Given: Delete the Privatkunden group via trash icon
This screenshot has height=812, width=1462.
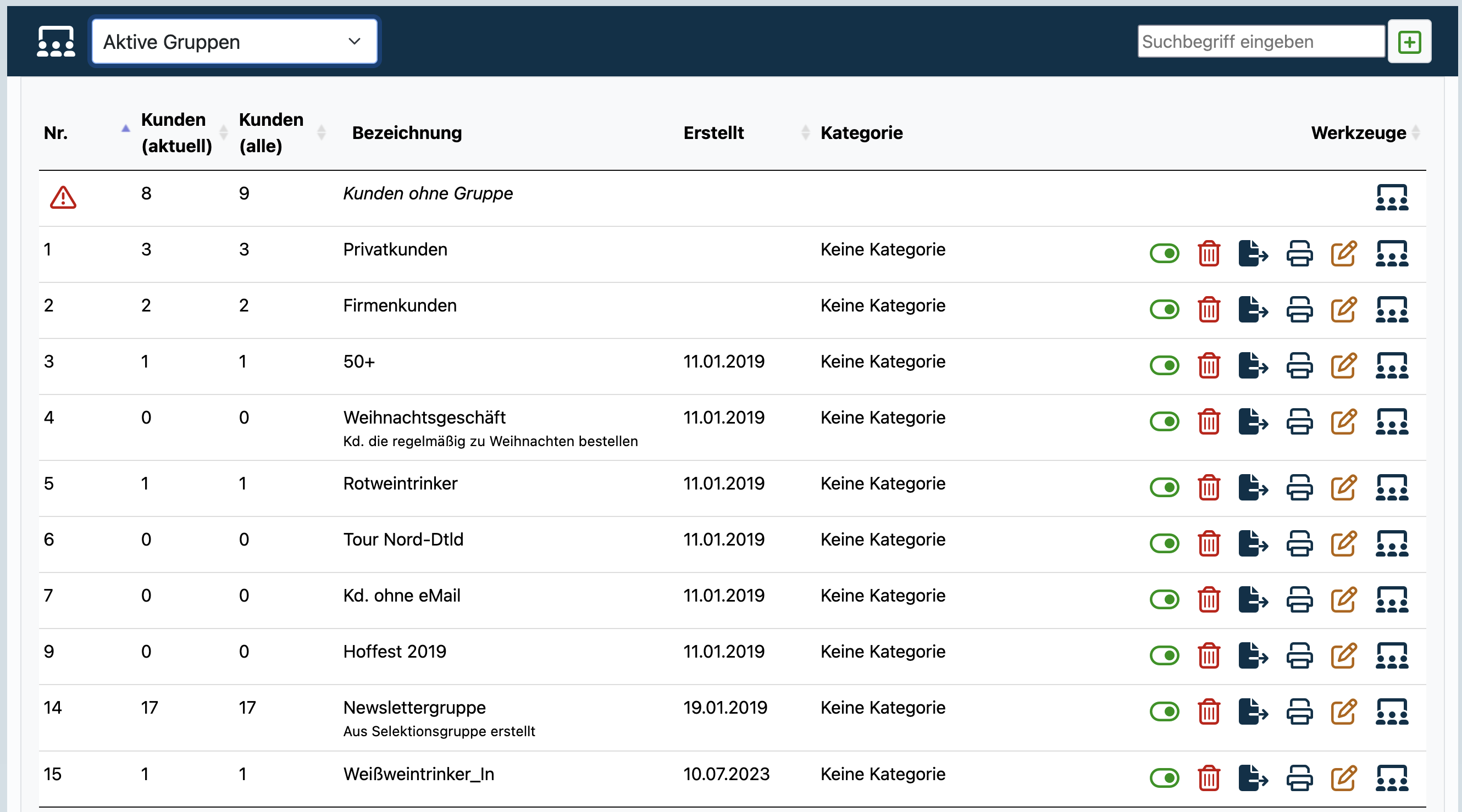Looking at the screenshot, I should click(x=1208, y=254).
